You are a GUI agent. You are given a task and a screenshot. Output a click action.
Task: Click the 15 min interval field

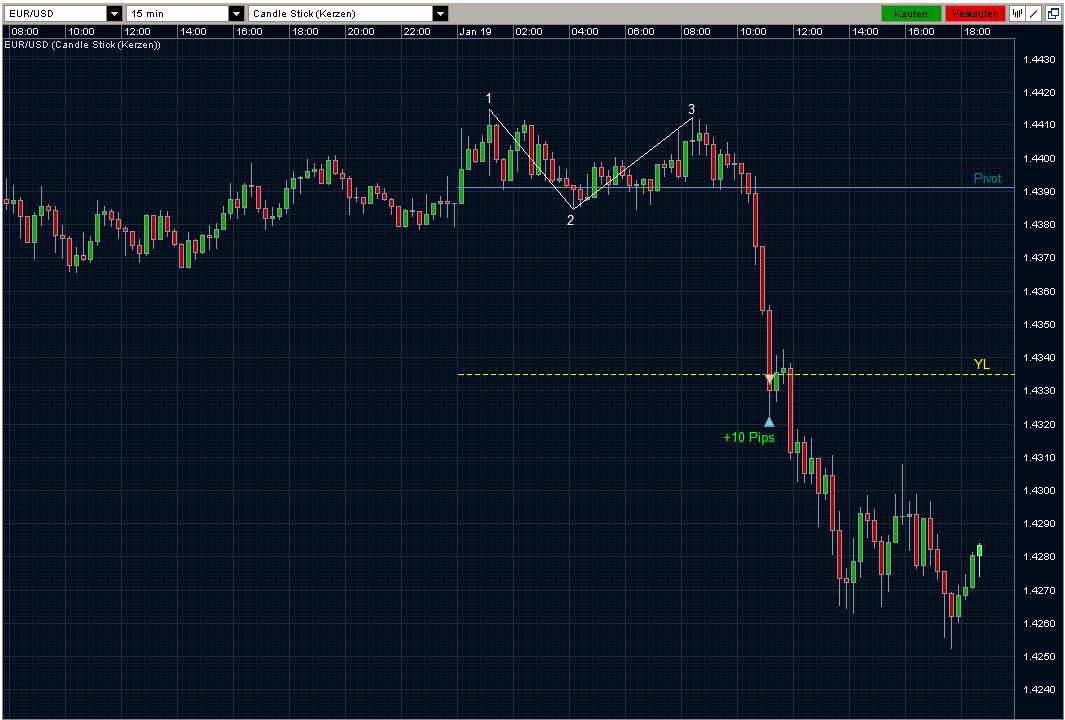click(x=177, y=14)
